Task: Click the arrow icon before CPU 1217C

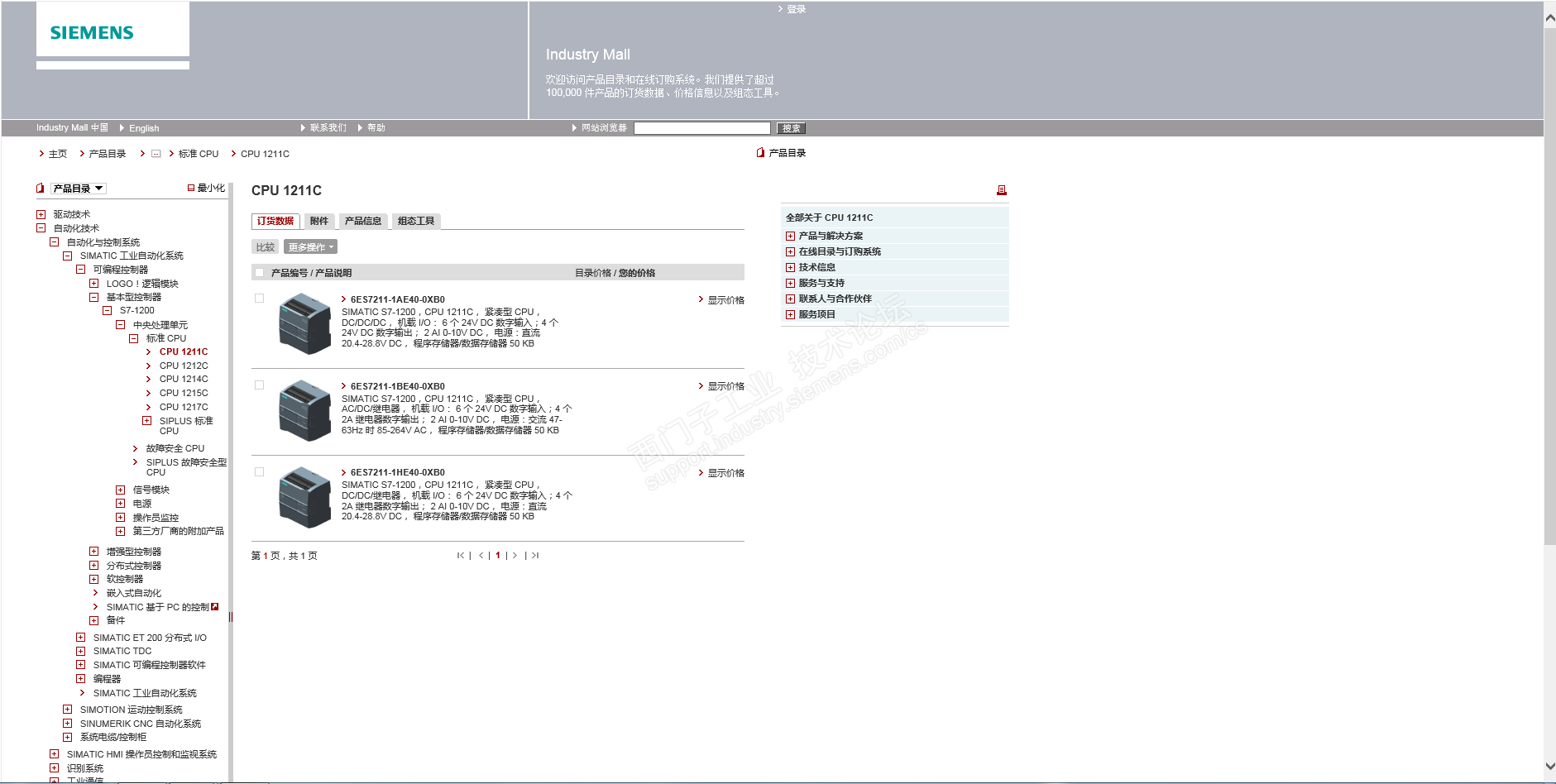Action: [x=149, y=407]
